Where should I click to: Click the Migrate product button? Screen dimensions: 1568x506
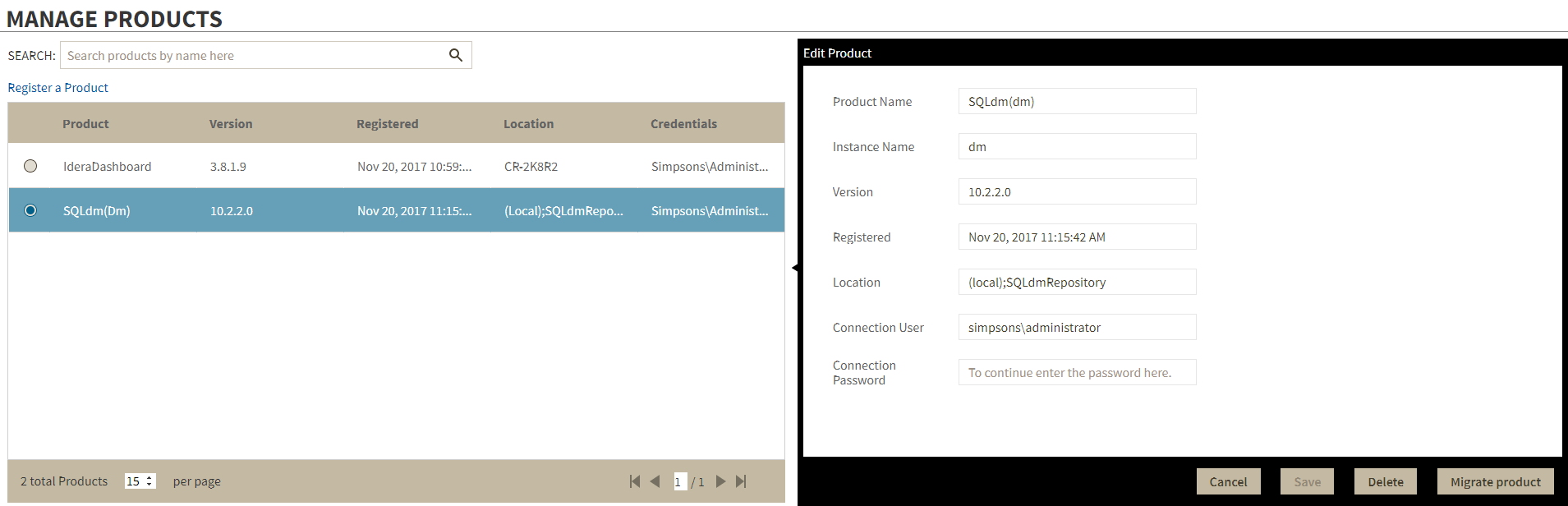(1495, 482)
